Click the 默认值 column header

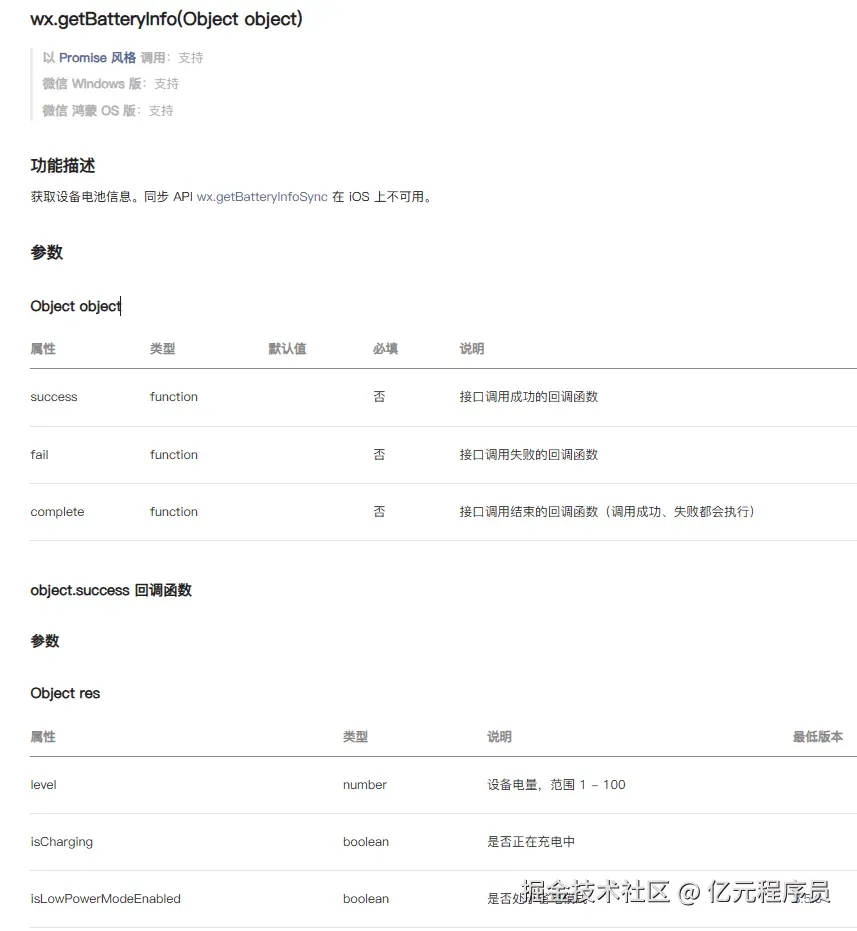(287, 349)
